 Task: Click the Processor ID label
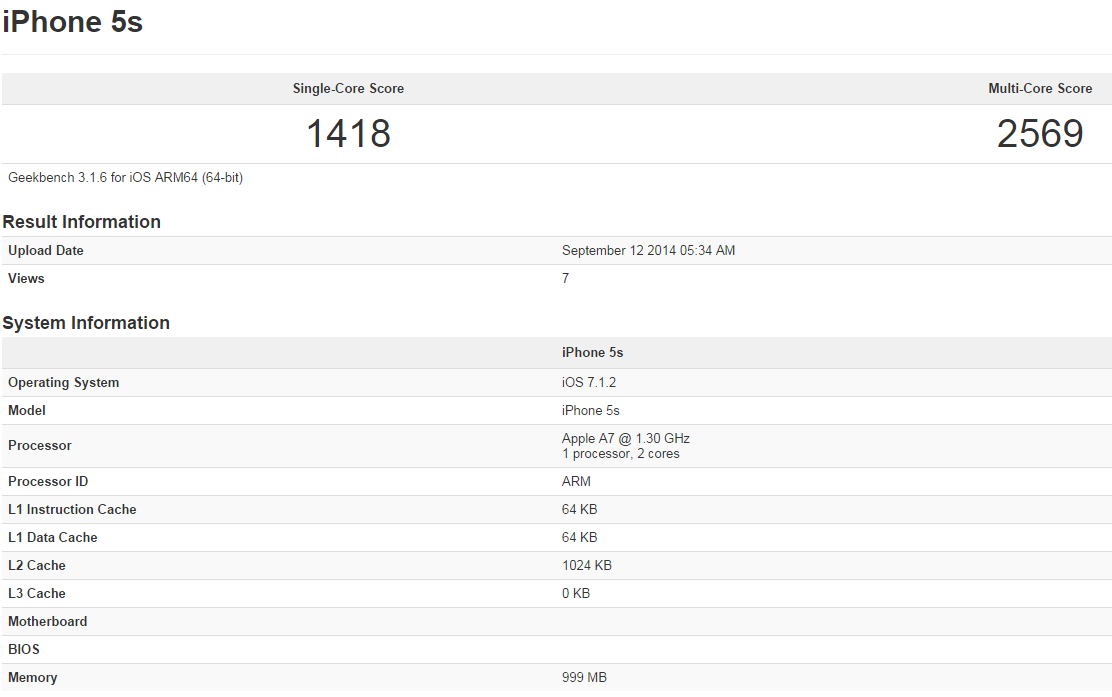point(48,481)
